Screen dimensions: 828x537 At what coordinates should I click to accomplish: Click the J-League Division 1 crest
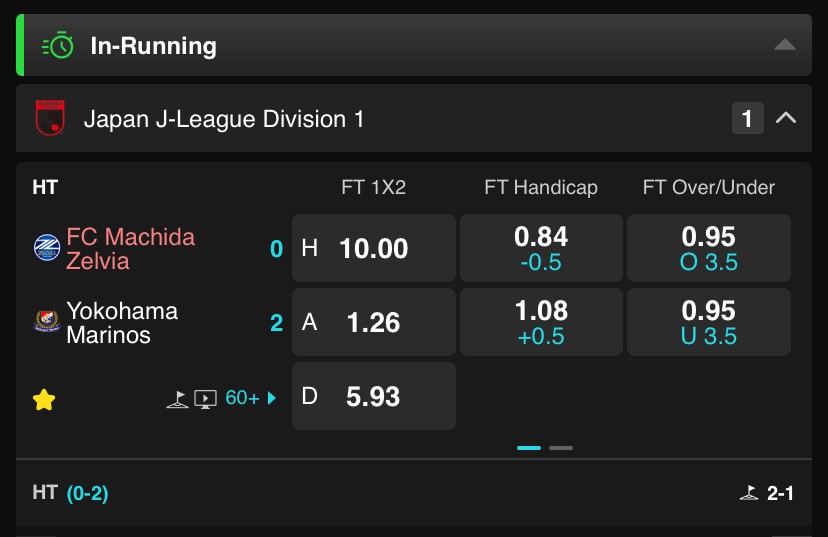(x=50, y=118)
